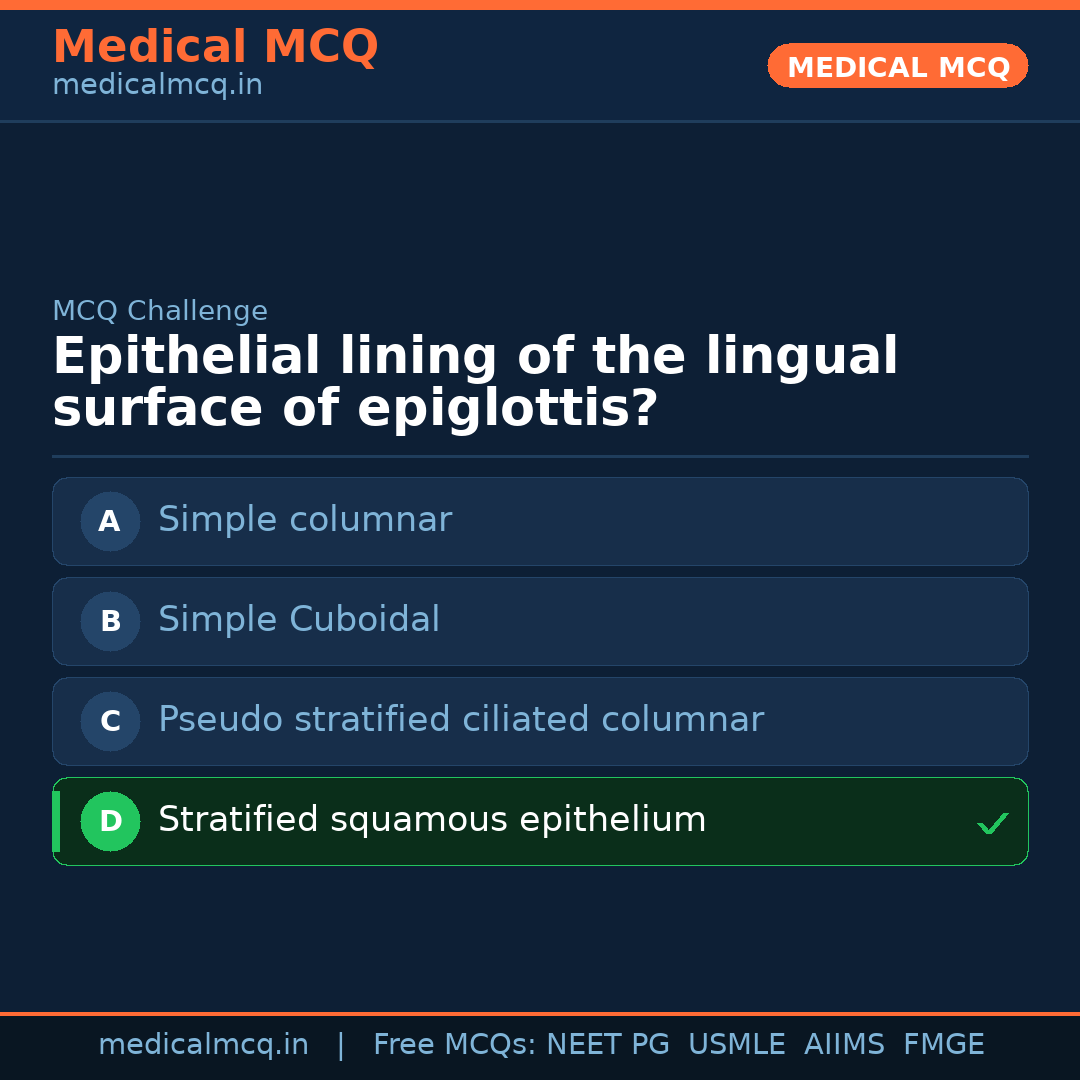Click the letter C circle badge

click(x=110, y=721)
